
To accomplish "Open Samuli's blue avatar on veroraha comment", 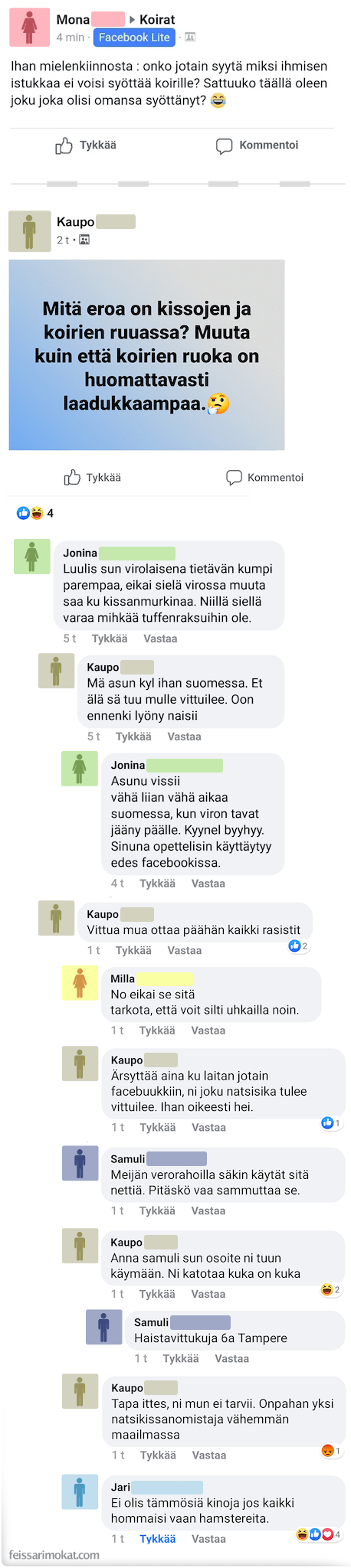I will click(80, 1163).
